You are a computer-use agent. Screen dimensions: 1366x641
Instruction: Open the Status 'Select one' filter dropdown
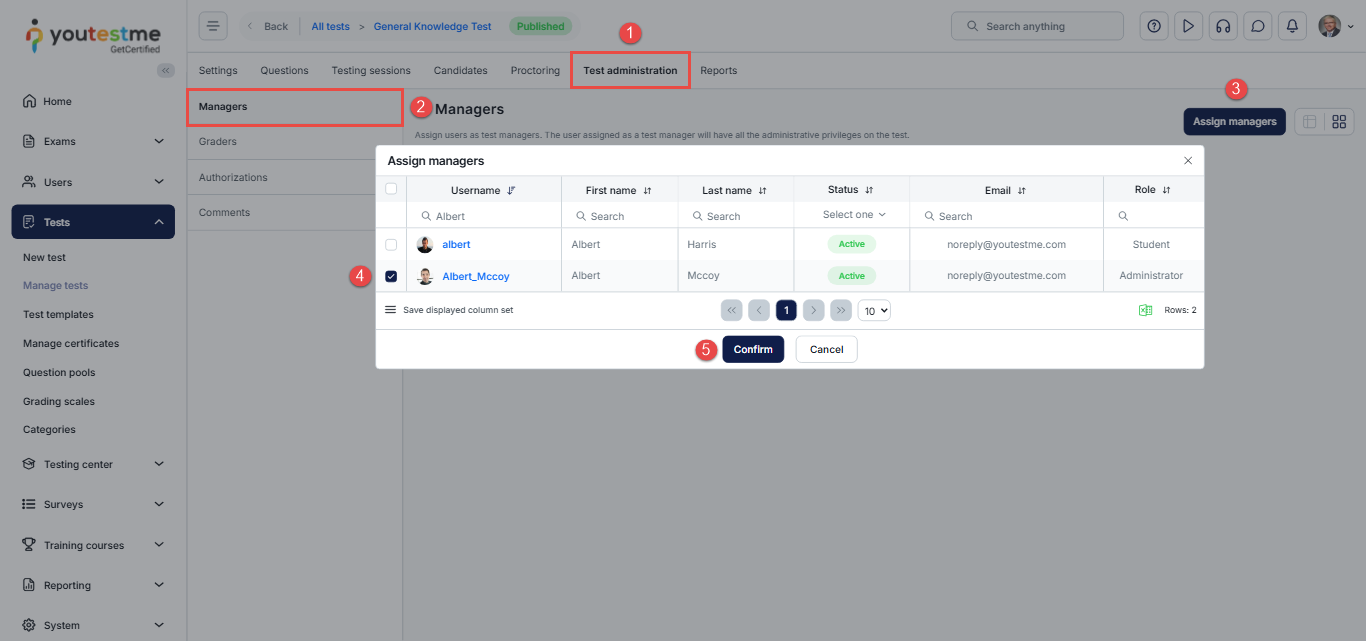tap(852, 215)
